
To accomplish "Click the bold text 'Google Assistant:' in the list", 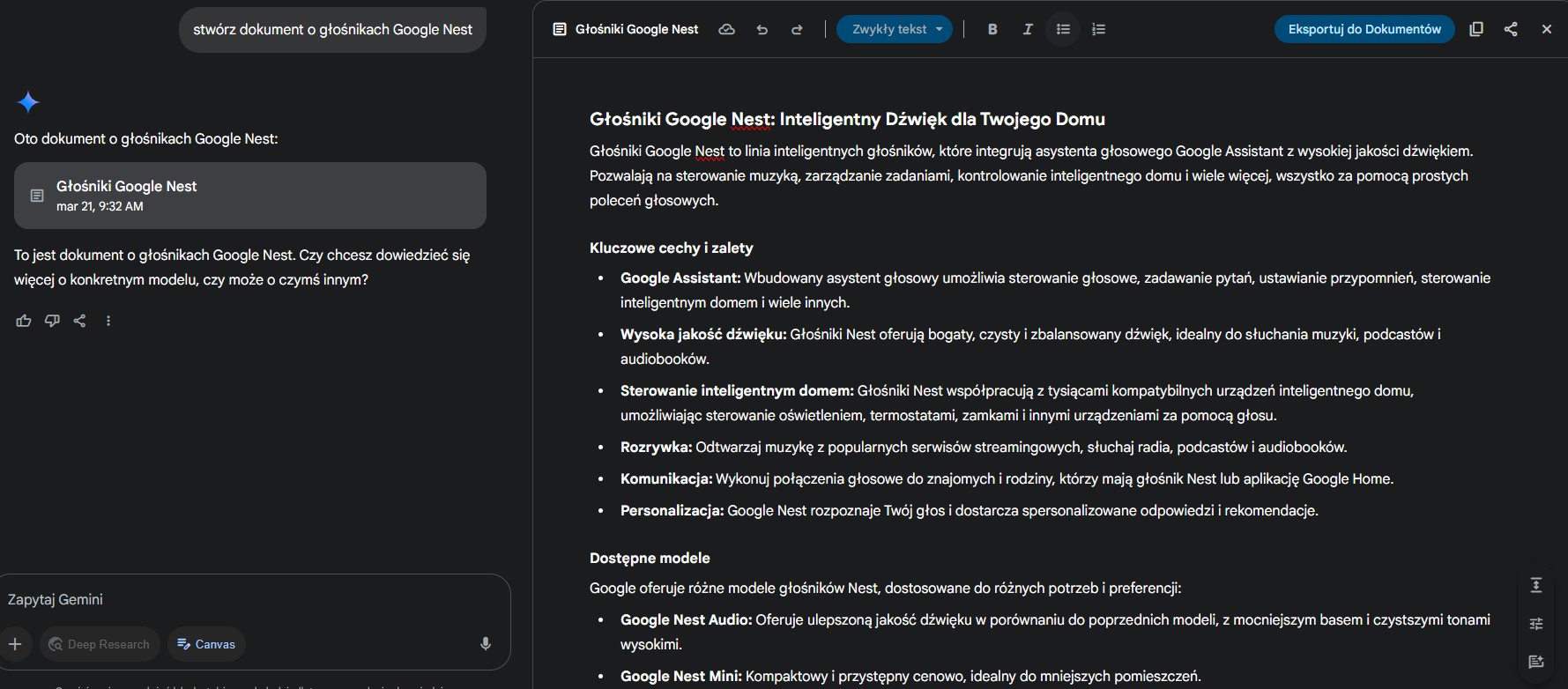I will [680, 278].
